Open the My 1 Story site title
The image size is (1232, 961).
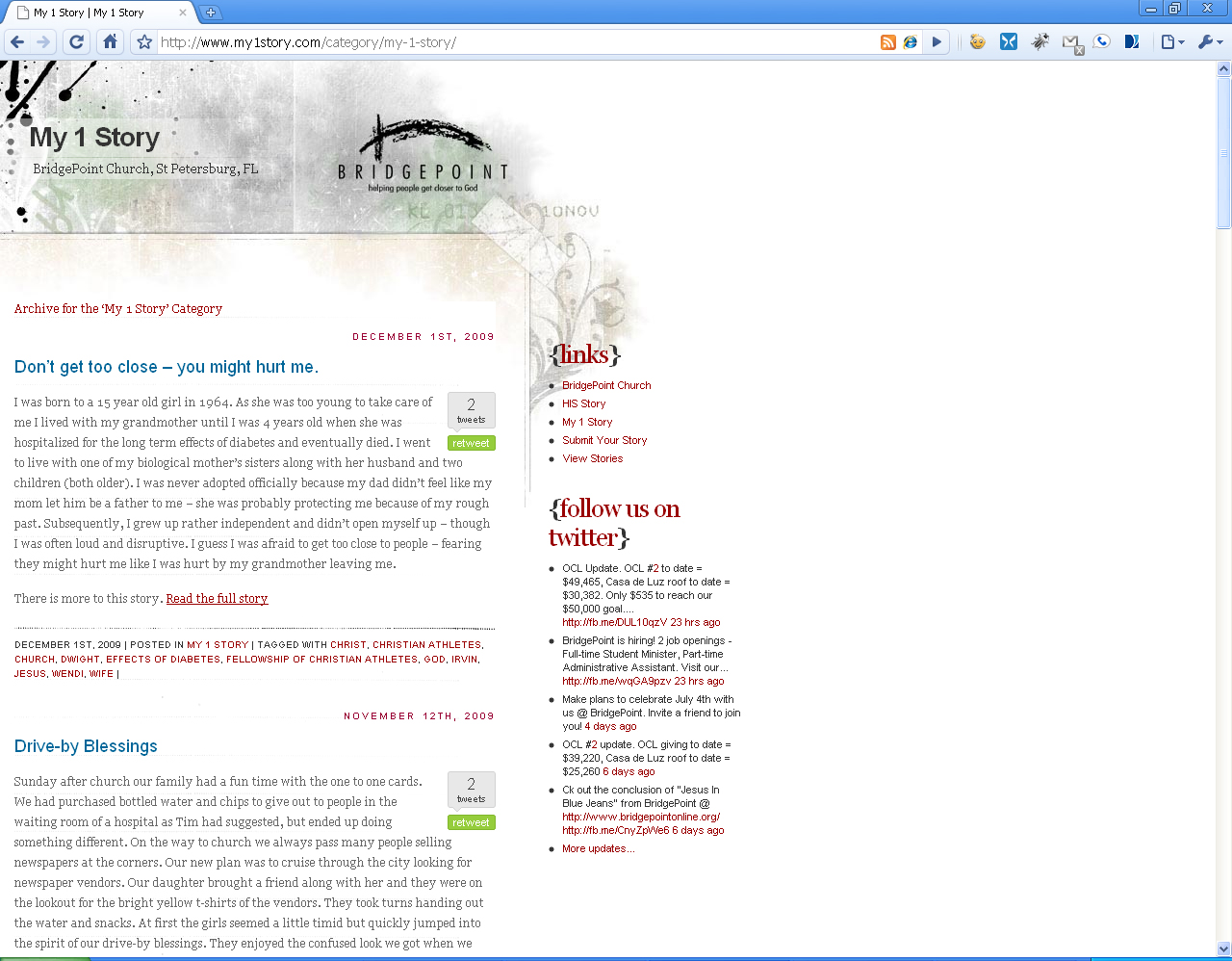click(x=94, y=138)
